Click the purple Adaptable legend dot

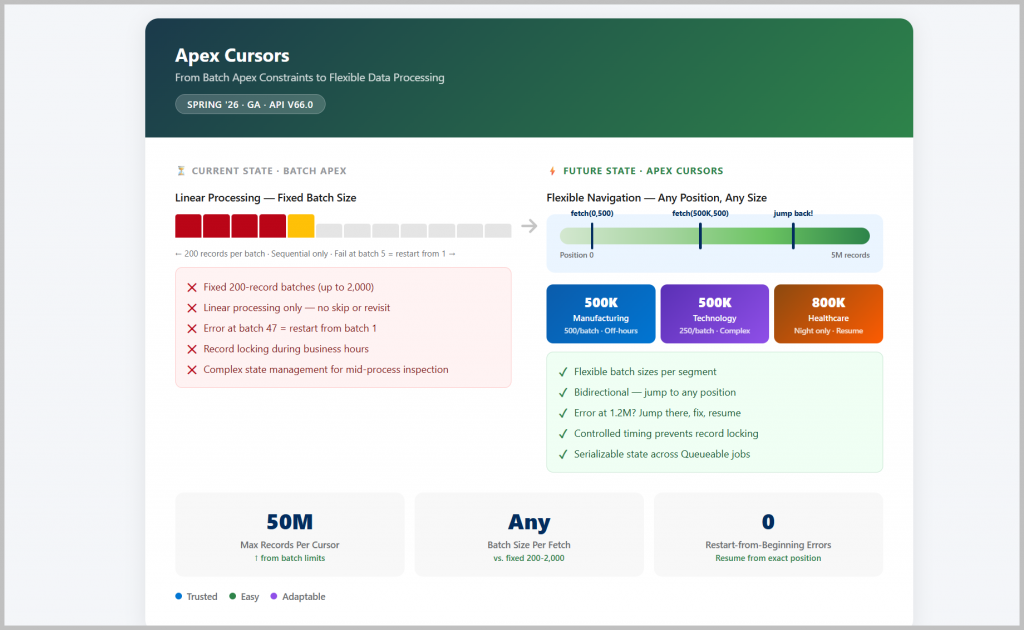click(274, 596)
